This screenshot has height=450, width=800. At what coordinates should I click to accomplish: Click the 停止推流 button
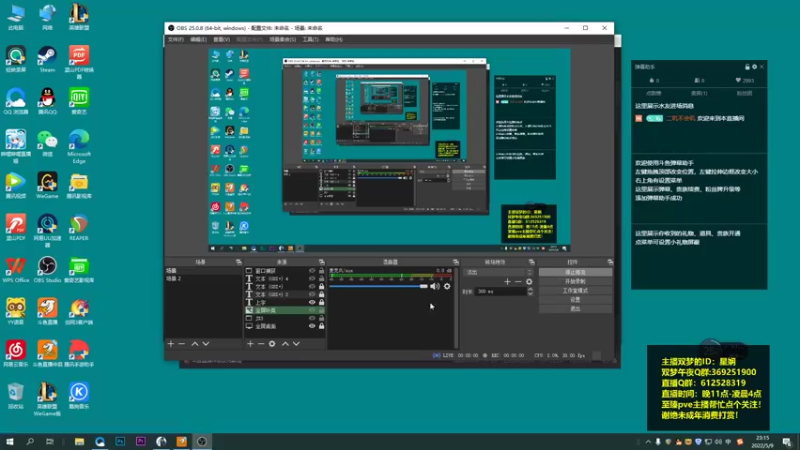tap(575, 272)
